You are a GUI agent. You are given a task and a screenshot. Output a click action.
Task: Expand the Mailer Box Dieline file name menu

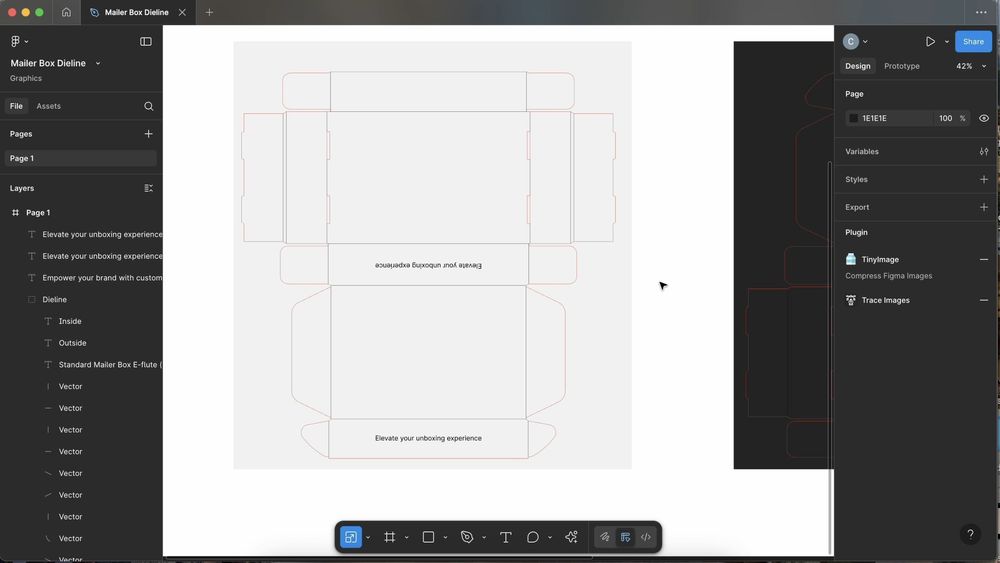[x=97, y=63]
